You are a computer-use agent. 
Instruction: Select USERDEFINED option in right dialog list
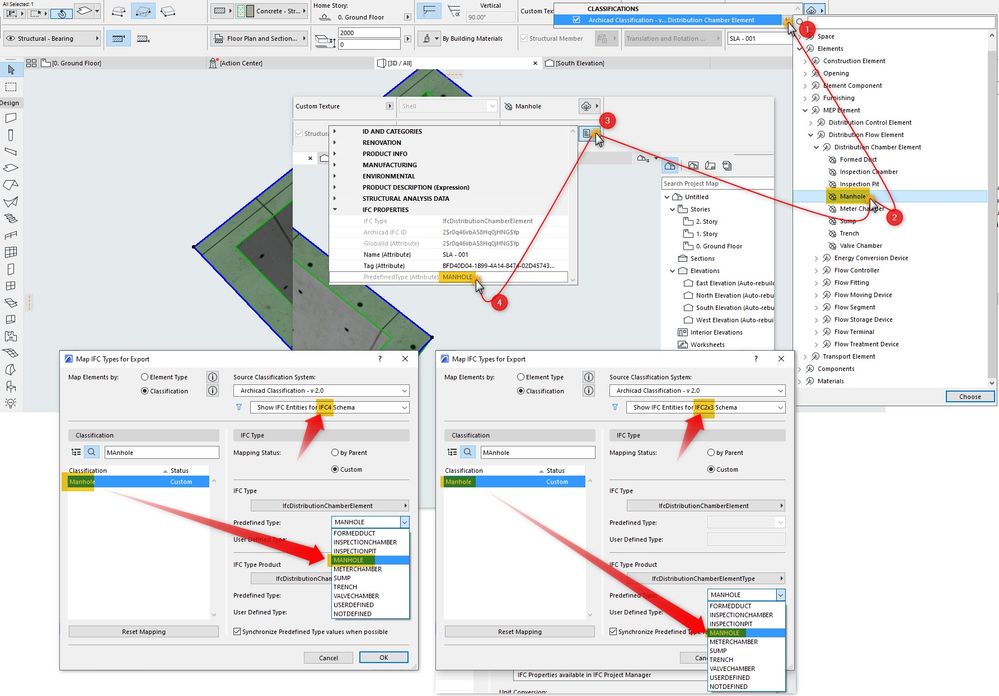click(746, 678)
